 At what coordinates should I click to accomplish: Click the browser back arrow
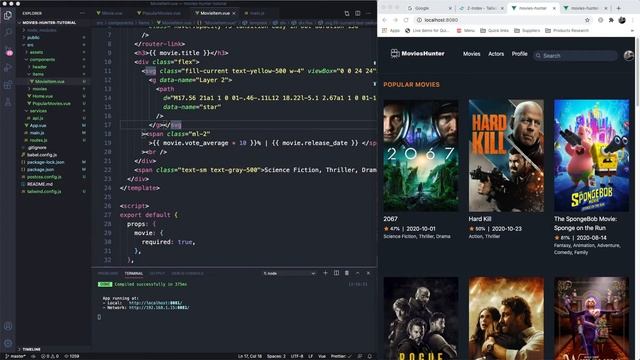point(384,20)
